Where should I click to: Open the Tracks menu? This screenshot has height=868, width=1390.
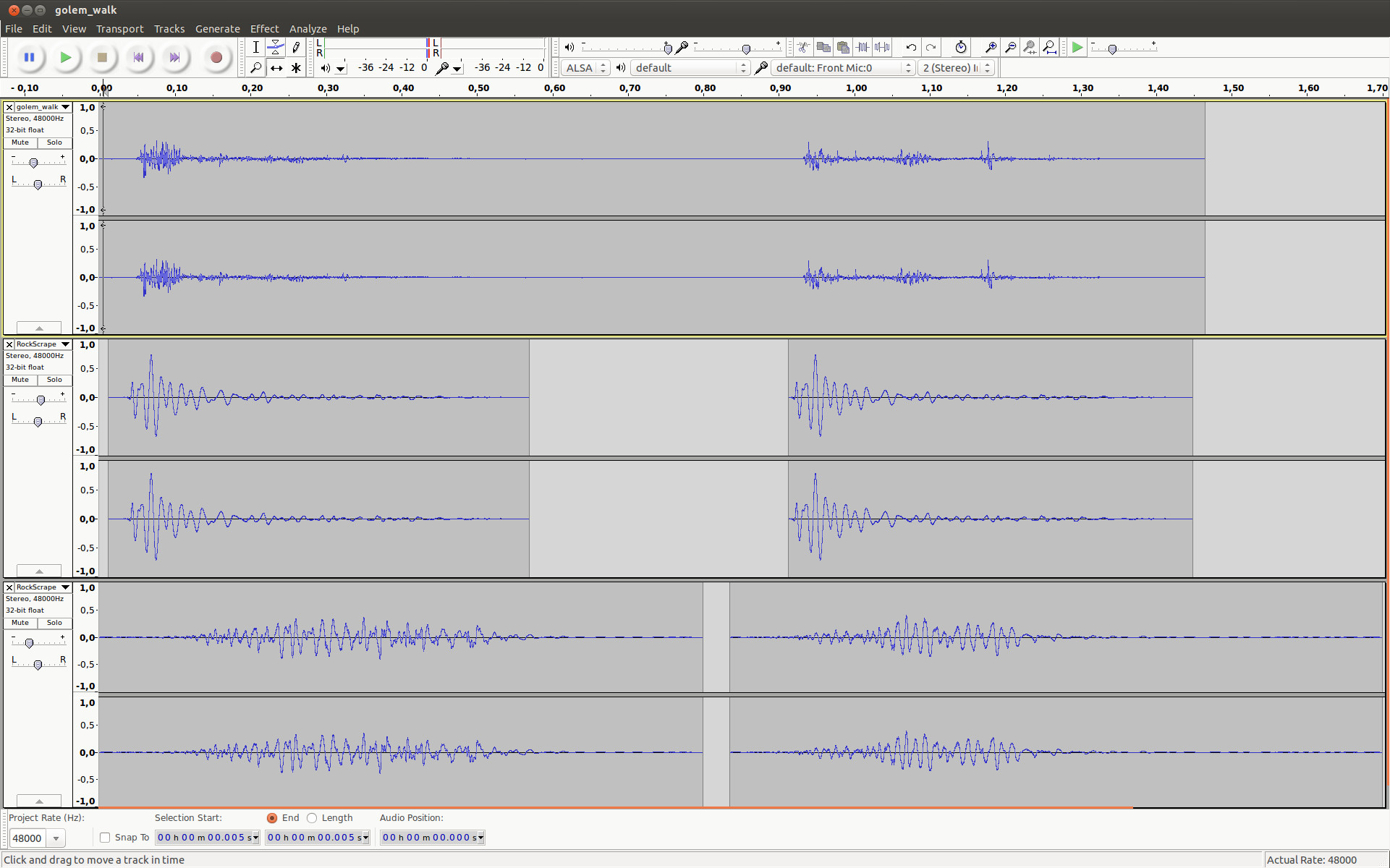pyautogui.click(x=169, y=29)
